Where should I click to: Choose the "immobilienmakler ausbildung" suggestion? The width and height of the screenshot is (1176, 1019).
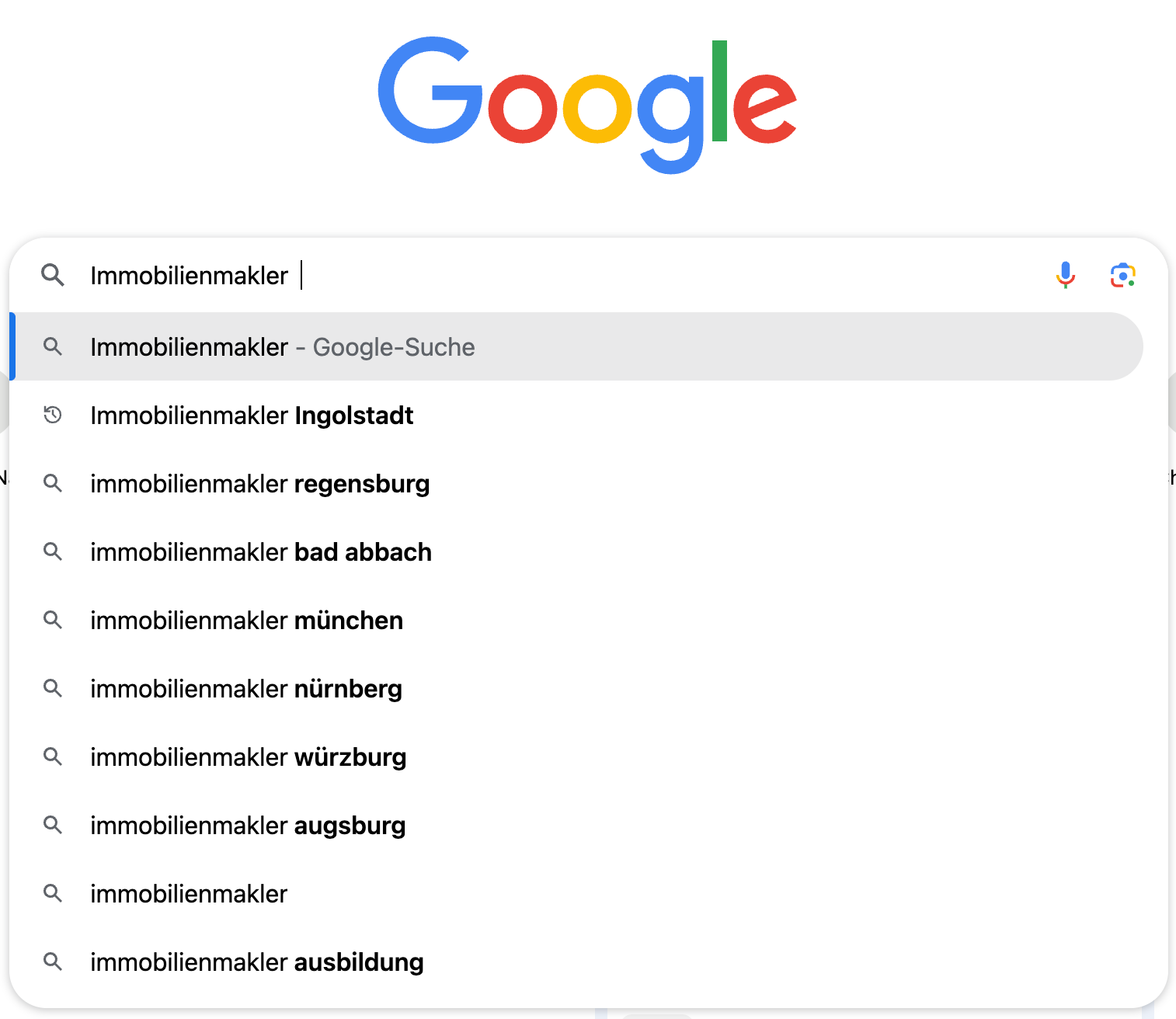tap(257, 962)
